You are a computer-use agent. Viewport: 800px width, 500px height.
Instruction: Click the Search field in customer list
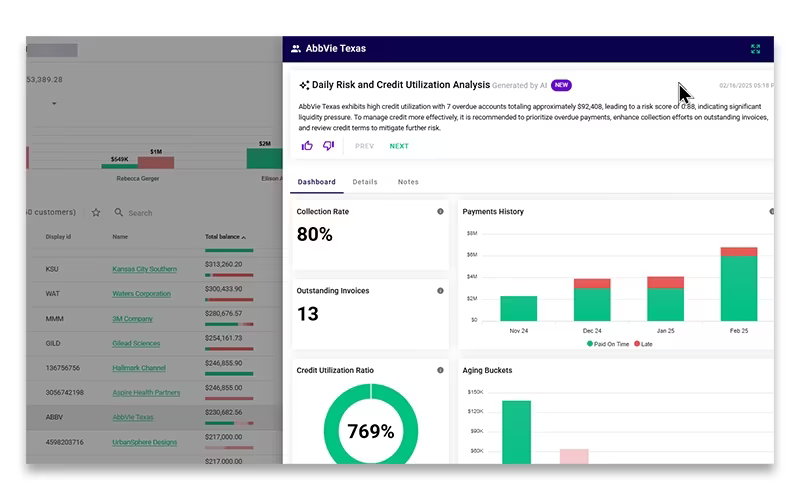click(x=140, y=213)
